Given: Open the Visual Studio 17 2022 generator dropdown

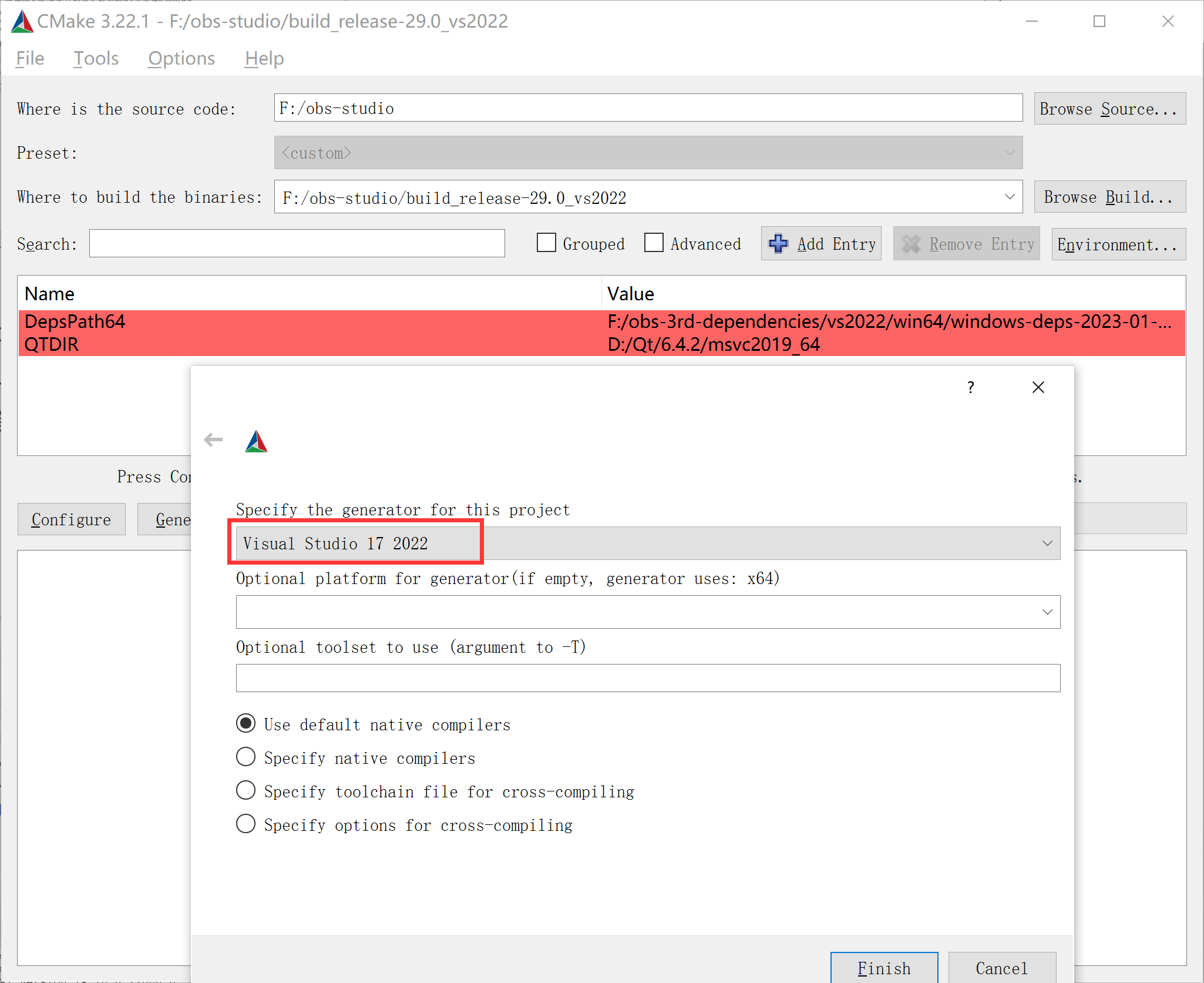Looking at the screenshot, I should click(x=1047, y=543).
